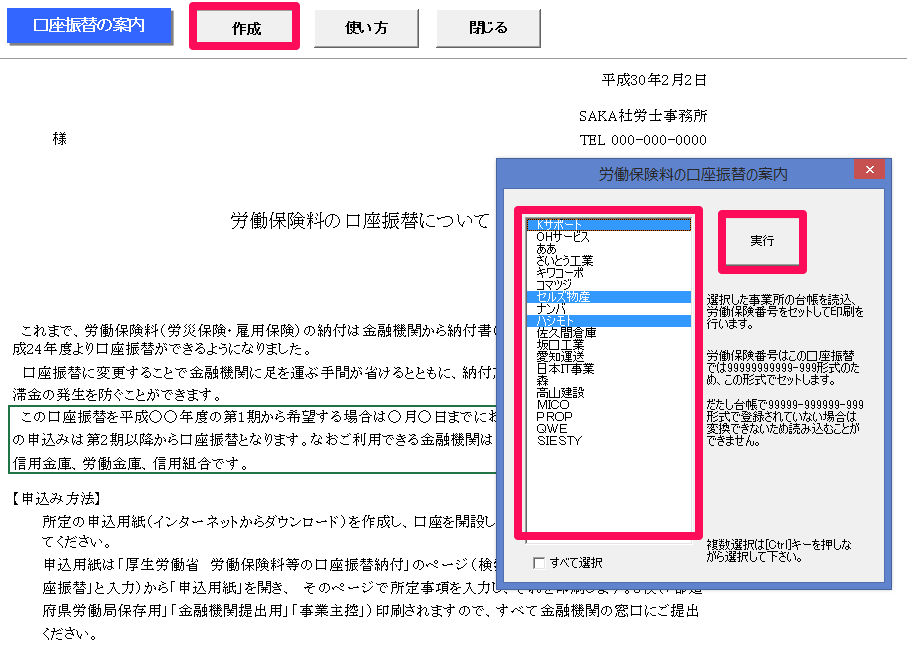The image size is (907, 651).
Task: Select OHサービス in the list
Action: coord(609,237)
